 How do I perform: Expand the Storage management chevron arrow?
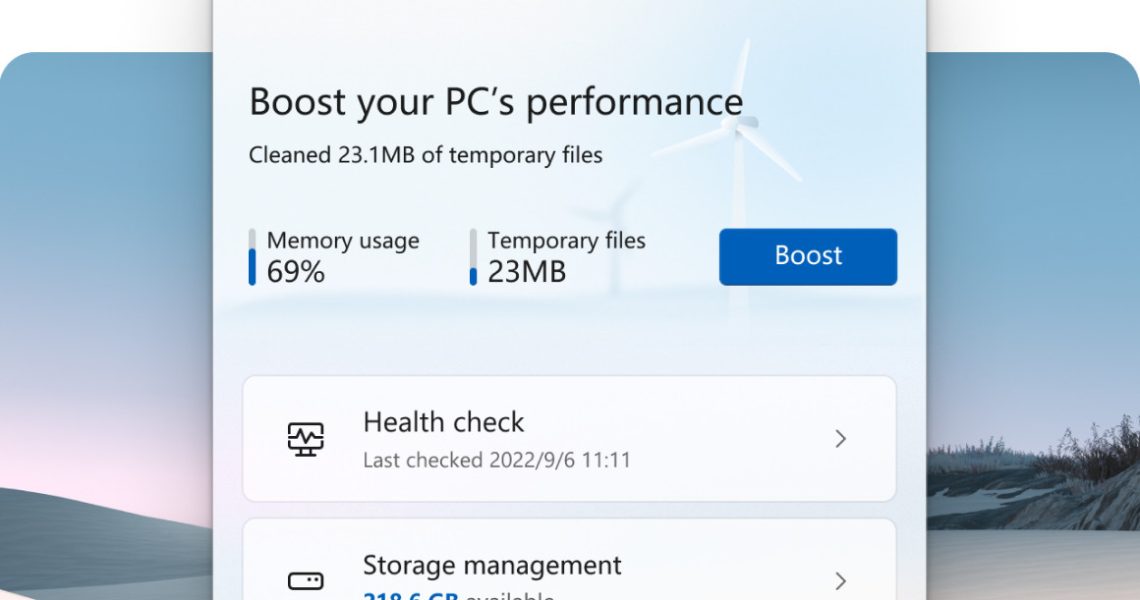[x=840, y=580]
